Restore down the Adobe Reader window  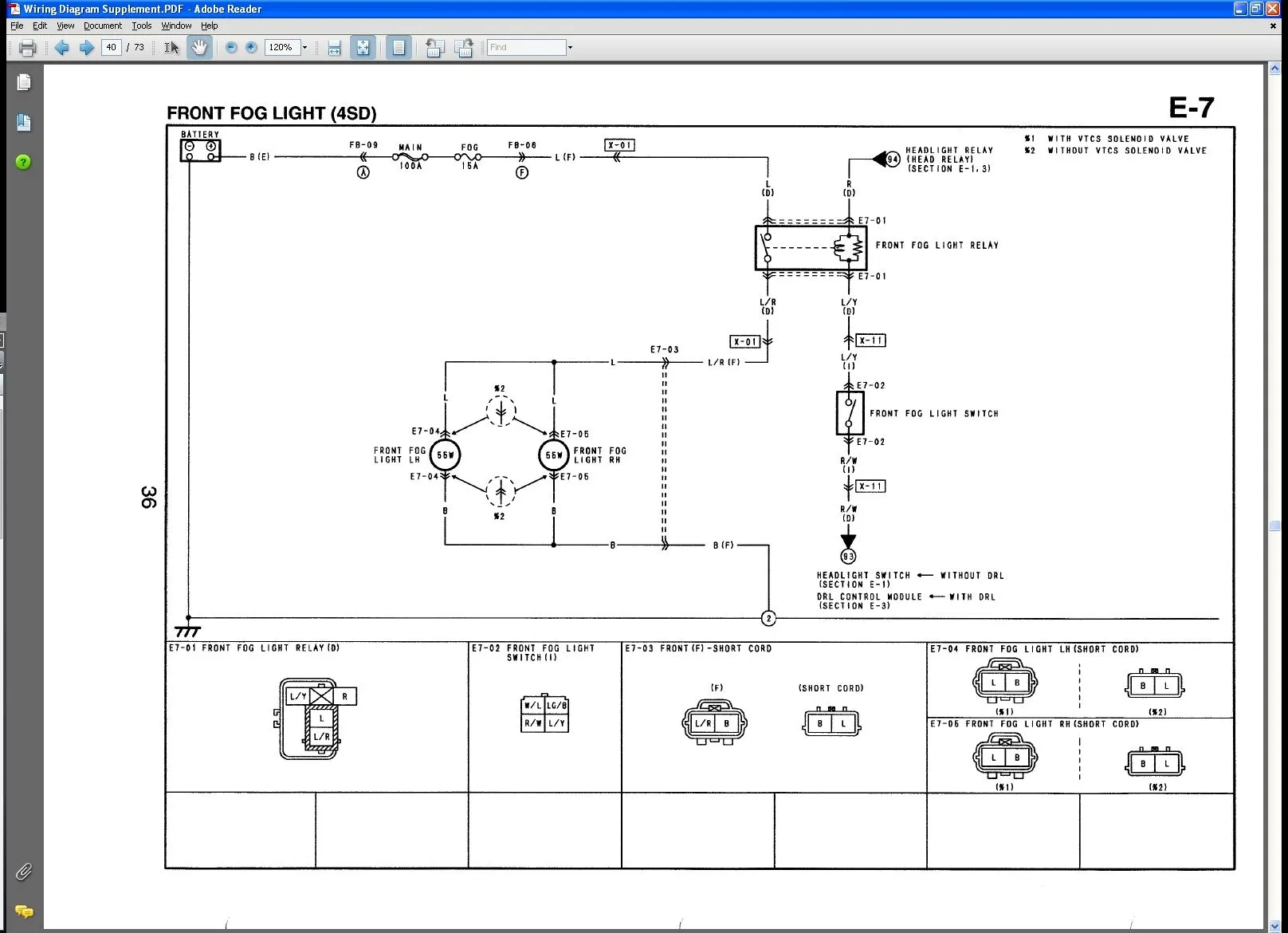[1256, 9]
